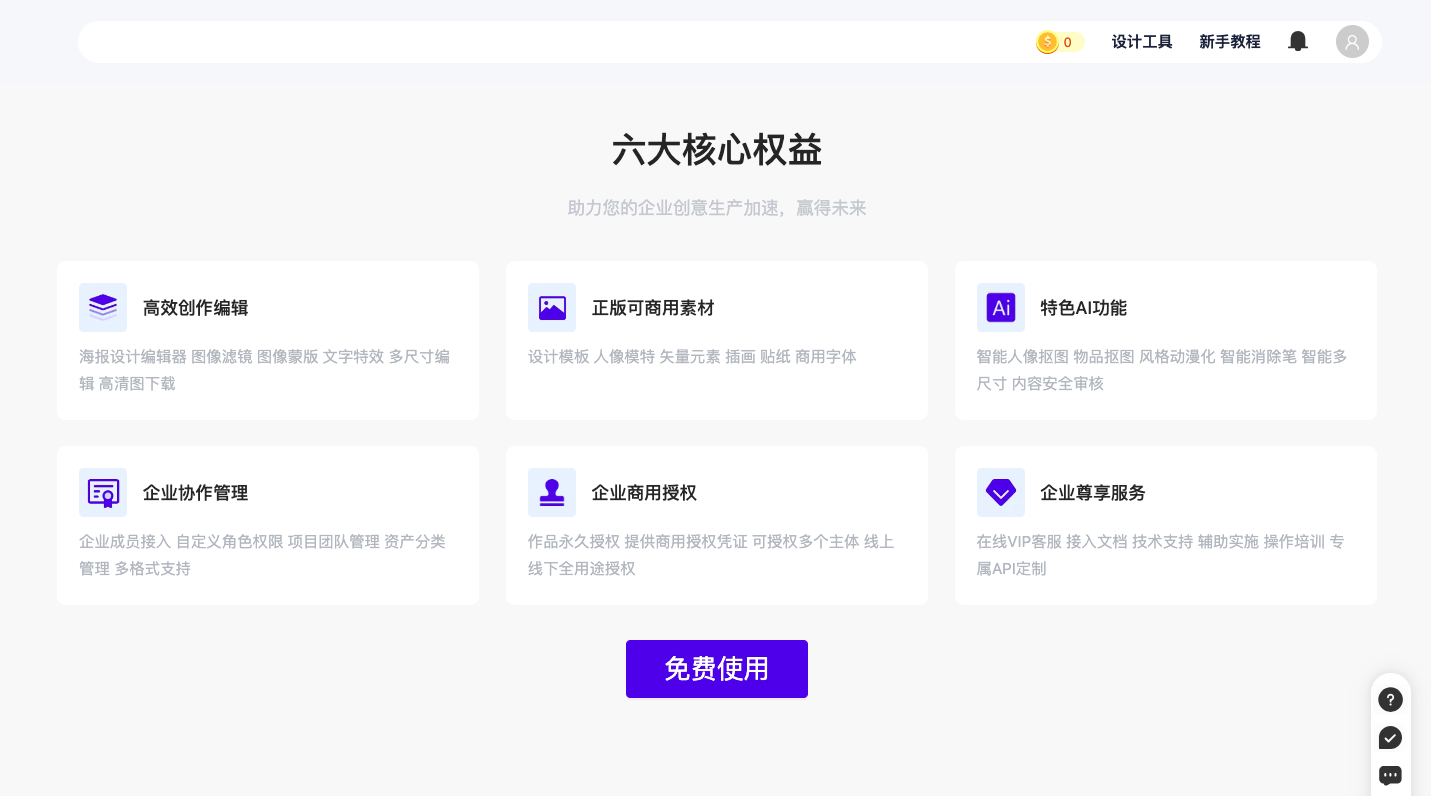Image resolution: width=1431 pixels, height=796 pixels.
Task: Click the gold coin balance icon
Action: 1047,42
